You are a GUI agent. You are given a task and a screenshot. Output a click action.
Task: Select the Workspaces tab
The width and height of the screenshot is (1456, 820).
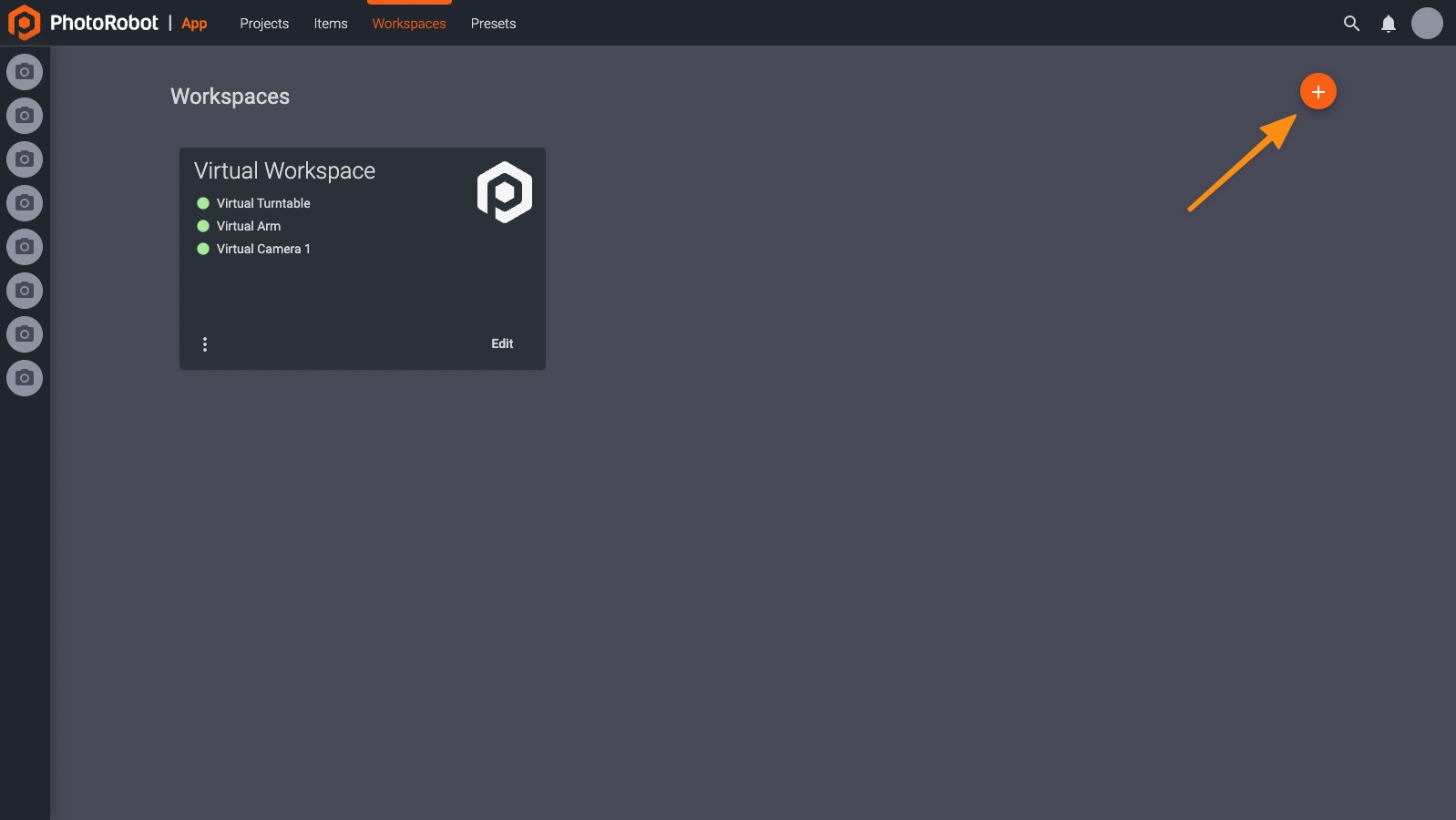point(409,24)
